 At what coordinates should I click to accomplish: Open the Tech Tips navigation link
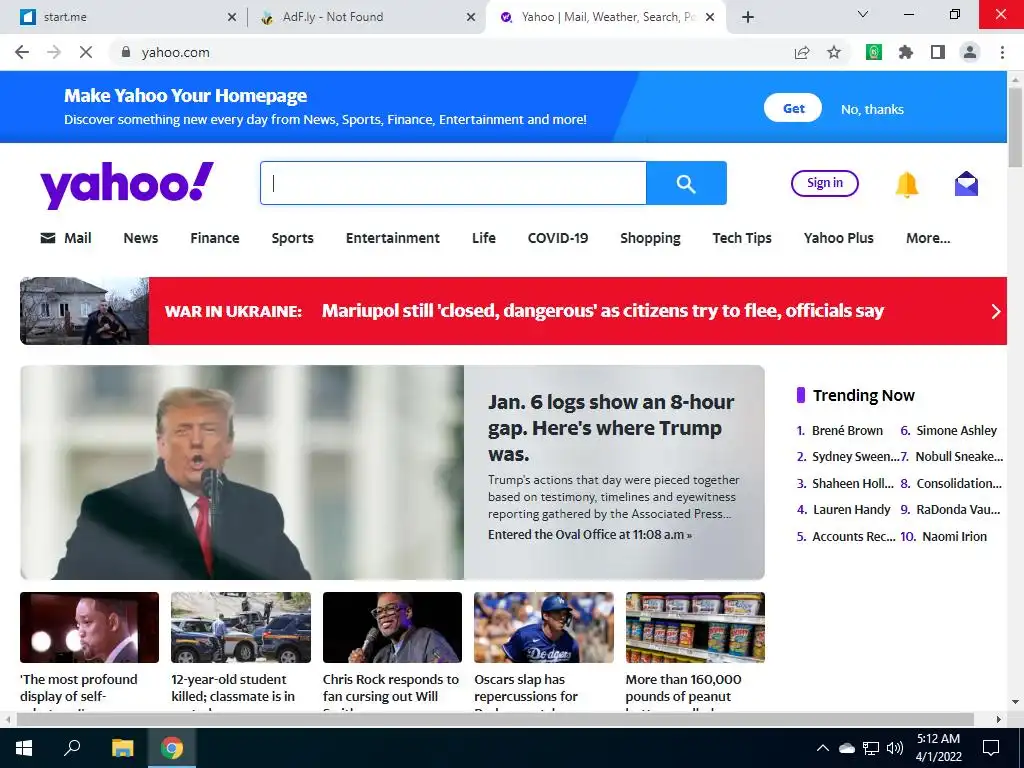(742, 238)
